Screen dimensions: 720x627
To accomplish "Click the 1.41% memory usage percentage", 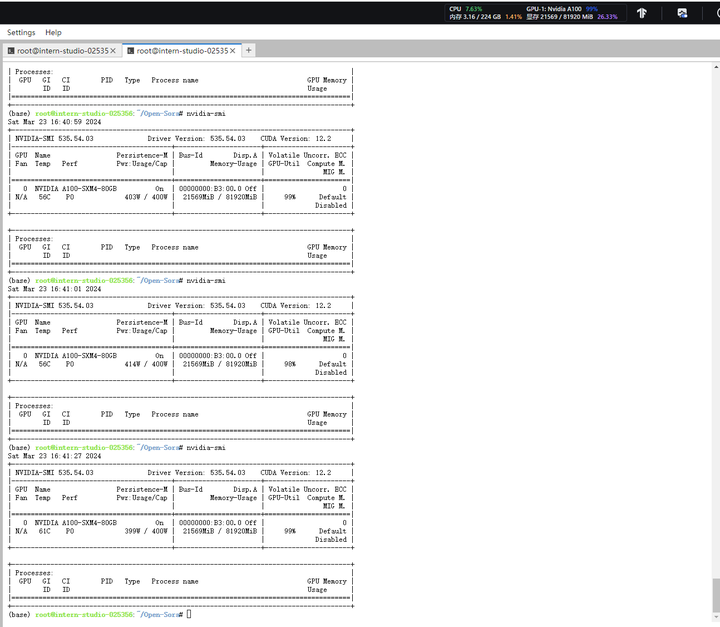I will [513, 17].
